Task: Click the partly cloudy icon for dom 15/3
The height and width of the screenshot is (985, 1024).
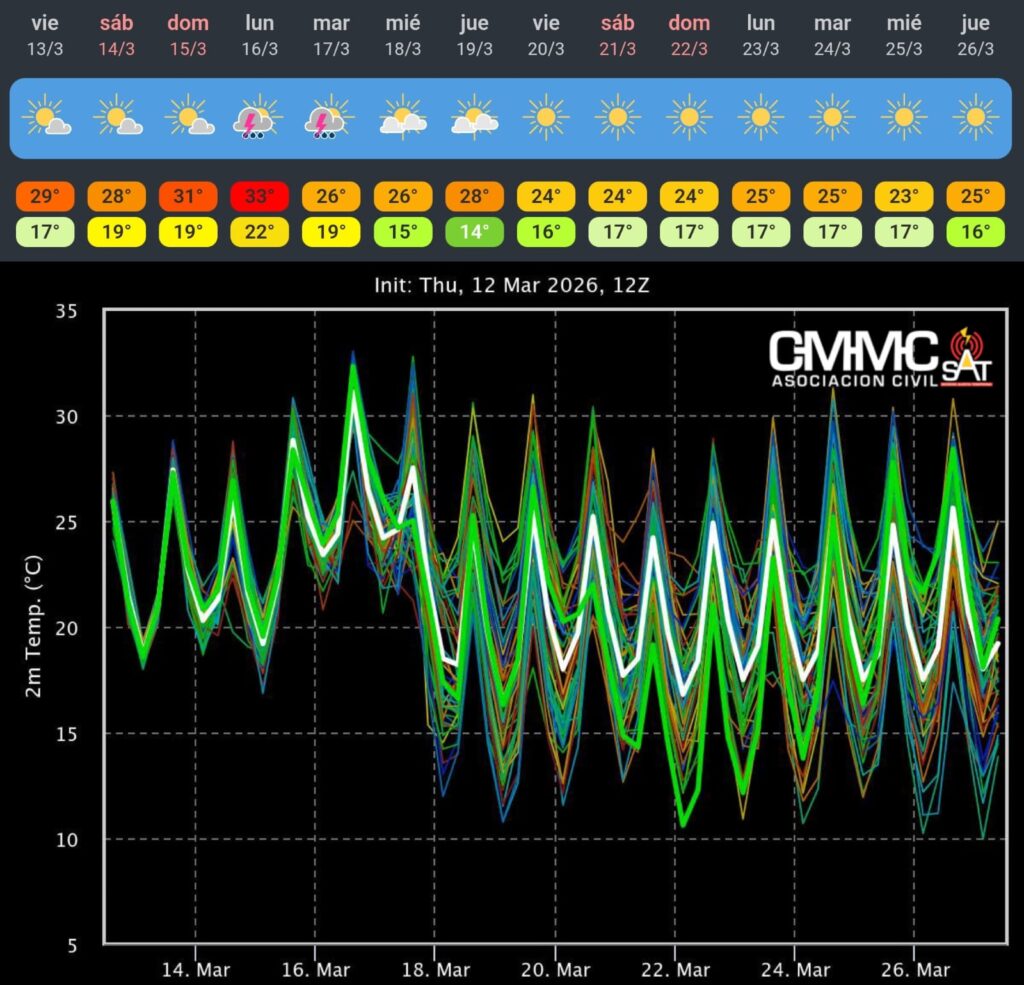Action: pyautogui.click(x=189, y=118)
